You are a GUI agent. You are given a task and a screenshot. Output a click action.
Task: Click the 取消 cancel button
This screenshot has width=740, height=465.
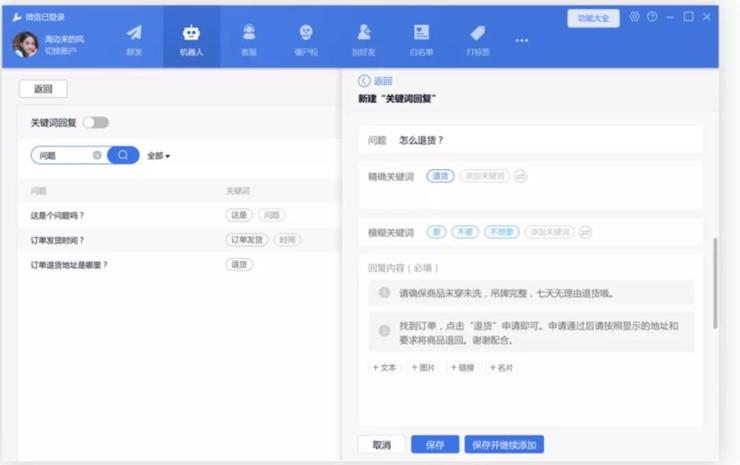(x=381, y=445)
